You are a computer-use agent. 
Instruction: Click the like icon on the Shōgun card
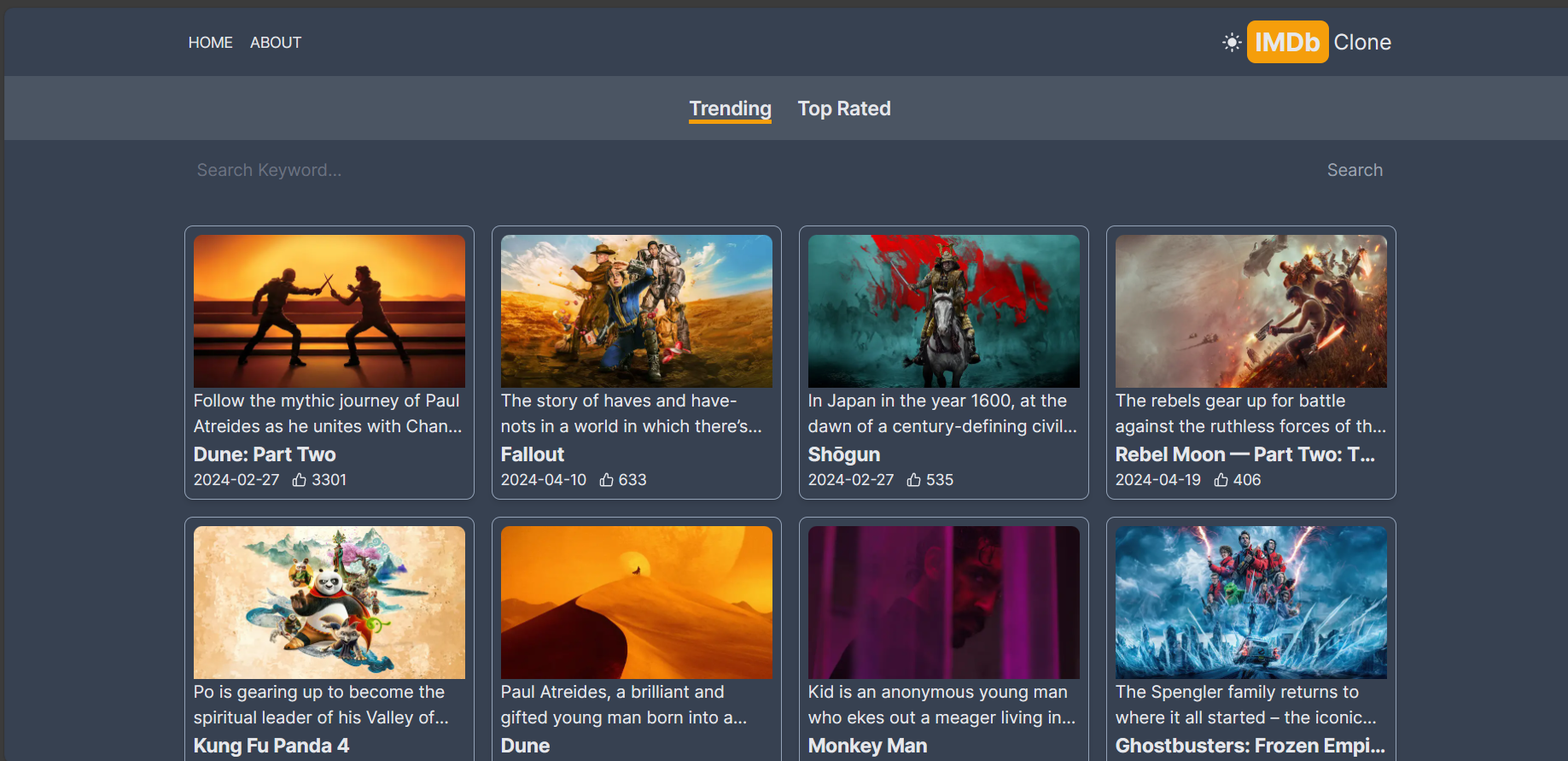(914, 480)
